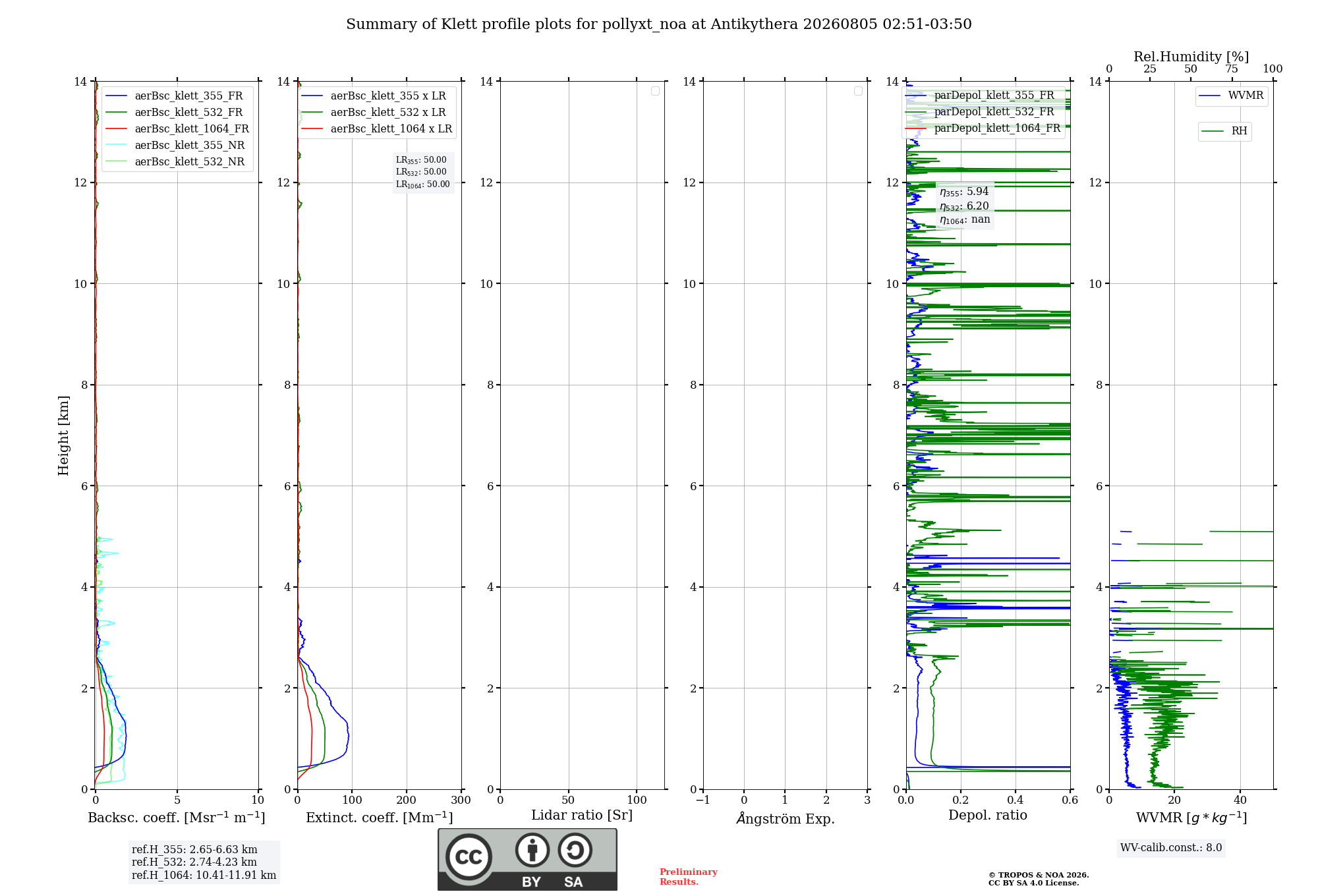Click the Ångström Exp. axis label
The width and height of the screenshot is (1318, 896).
click(786, 818)
